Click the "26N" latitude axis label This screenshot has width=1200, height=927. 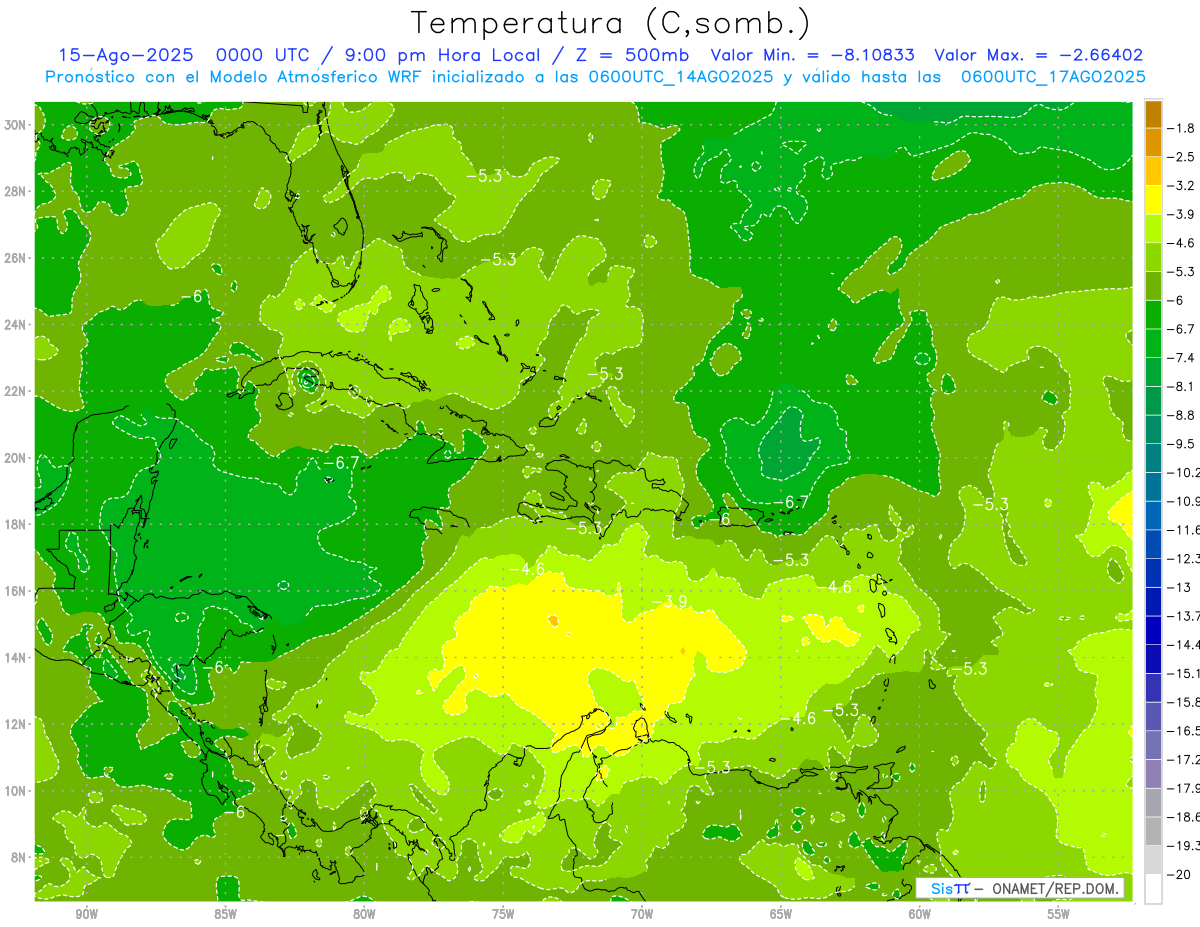tap(16, 258)
